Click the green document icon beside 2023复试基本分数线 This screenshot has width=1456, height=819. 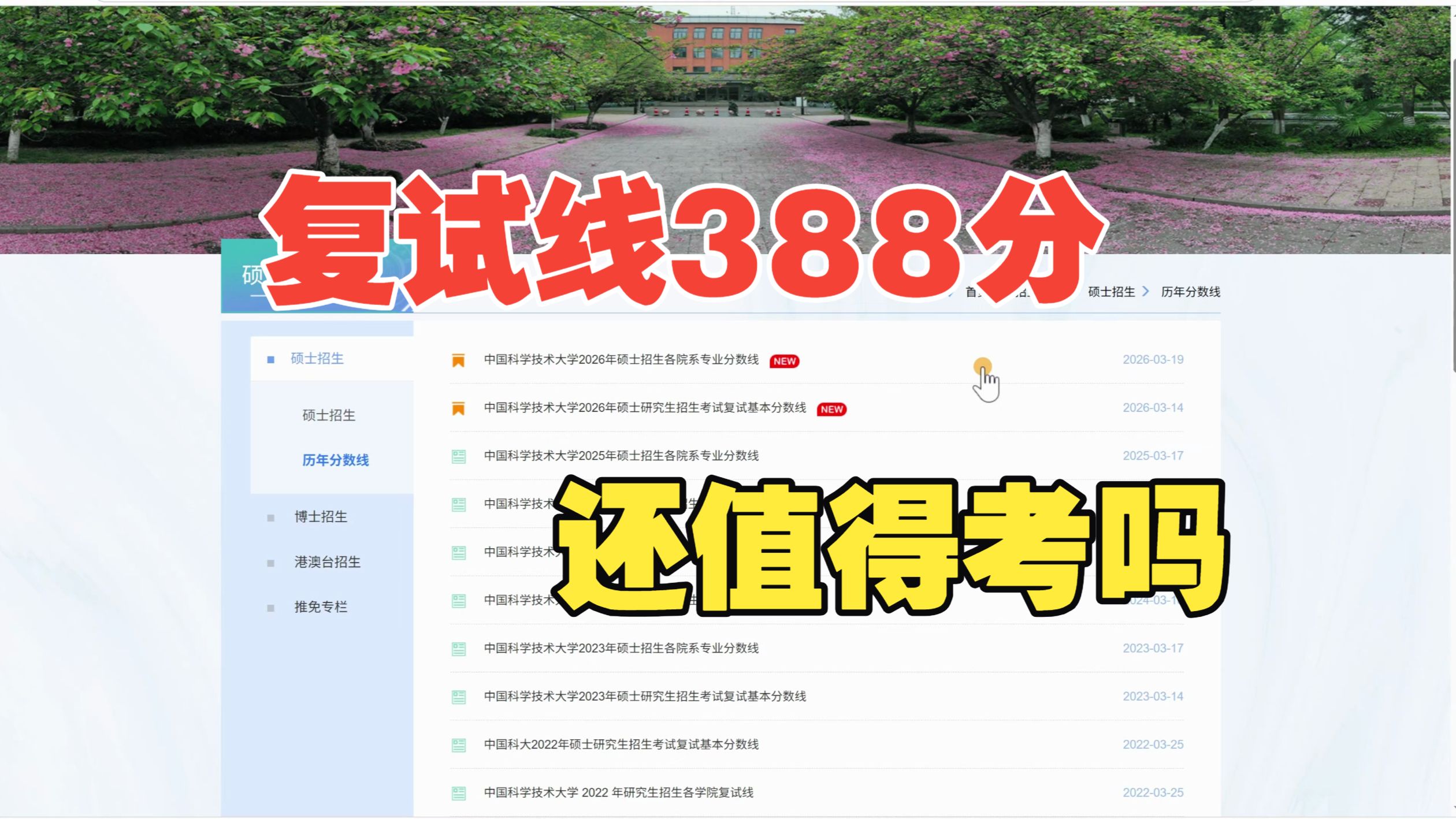point(459,697)
